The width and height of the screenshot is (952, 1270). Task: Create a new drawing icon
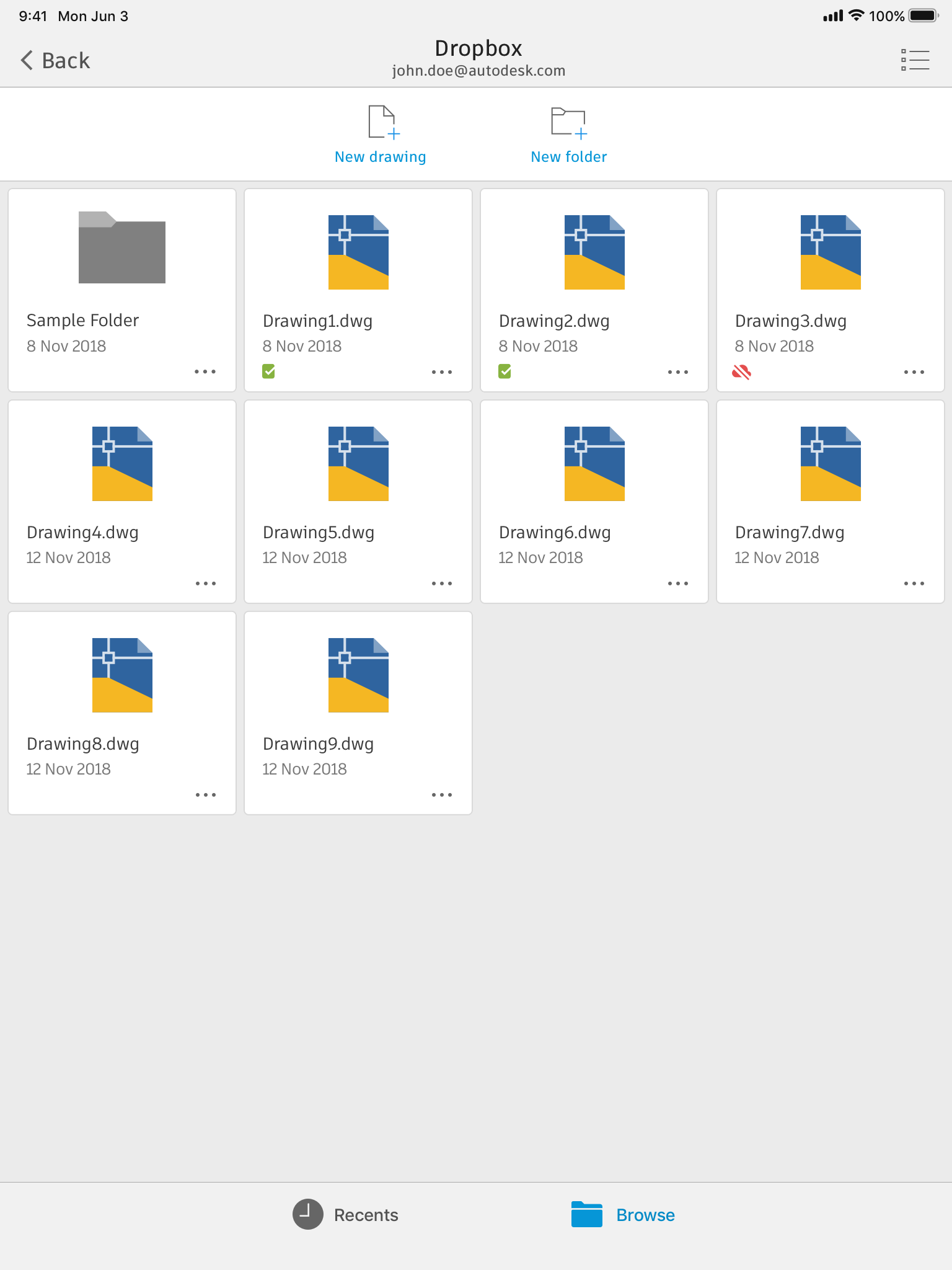point(384,122)
